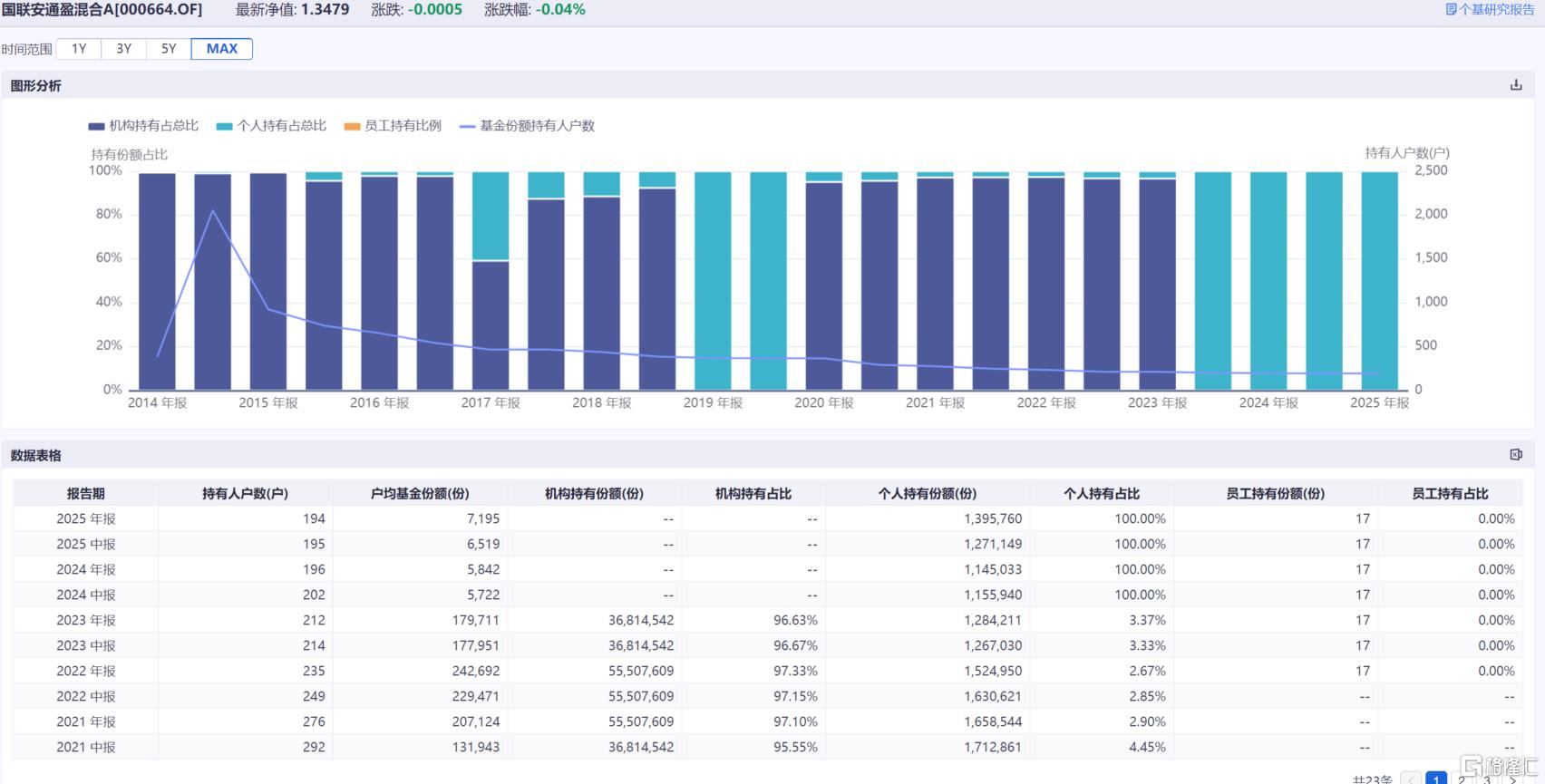Click the 机构持有占比 column header
This screenshot has height=784, width=1545.
click(x=753, y=494)
